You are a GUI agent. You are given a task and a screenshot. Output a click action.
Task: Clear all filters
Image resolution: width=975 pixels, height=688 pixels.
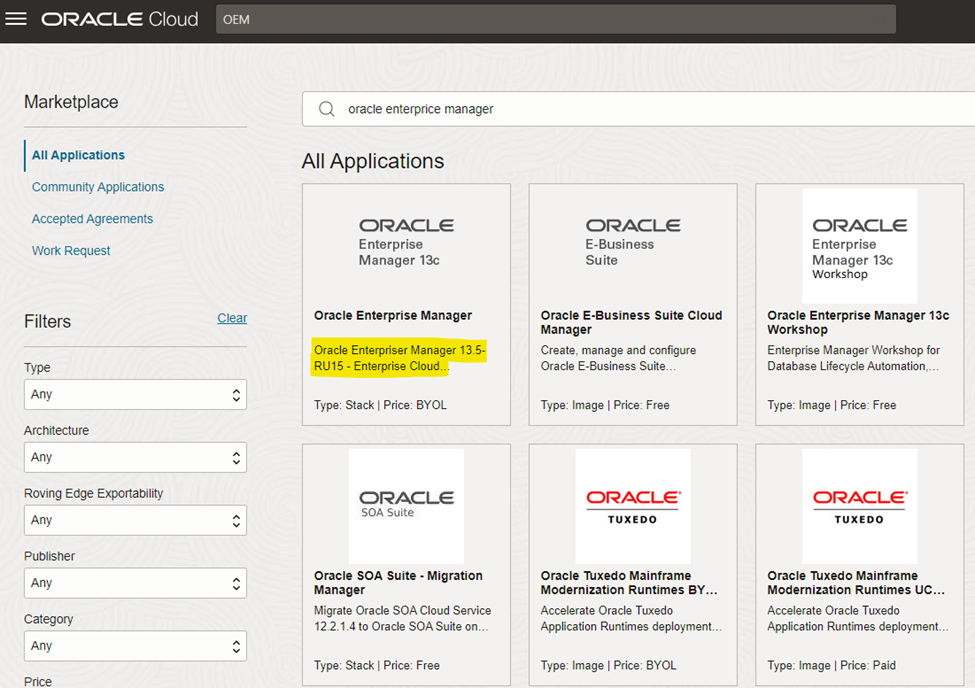pyautogui.click(x=232, y=318)
